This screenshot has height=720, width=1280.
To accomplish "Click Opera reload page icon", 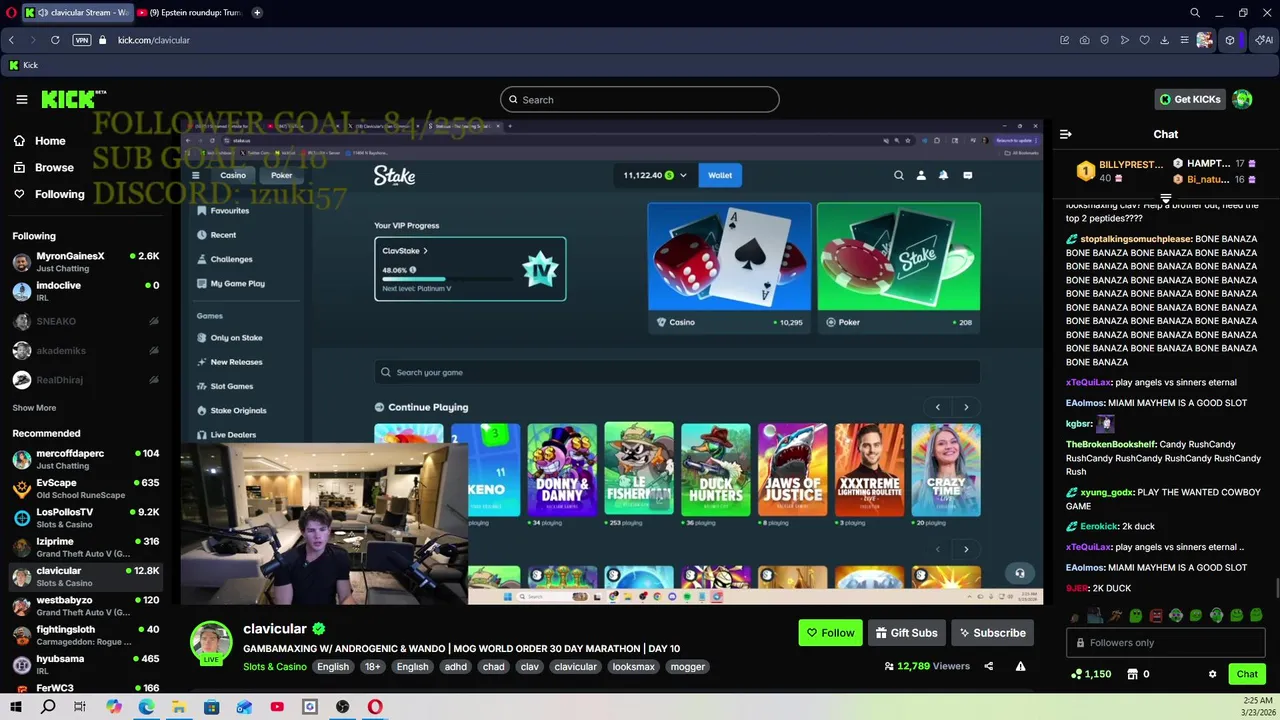I will coord(55,40).
